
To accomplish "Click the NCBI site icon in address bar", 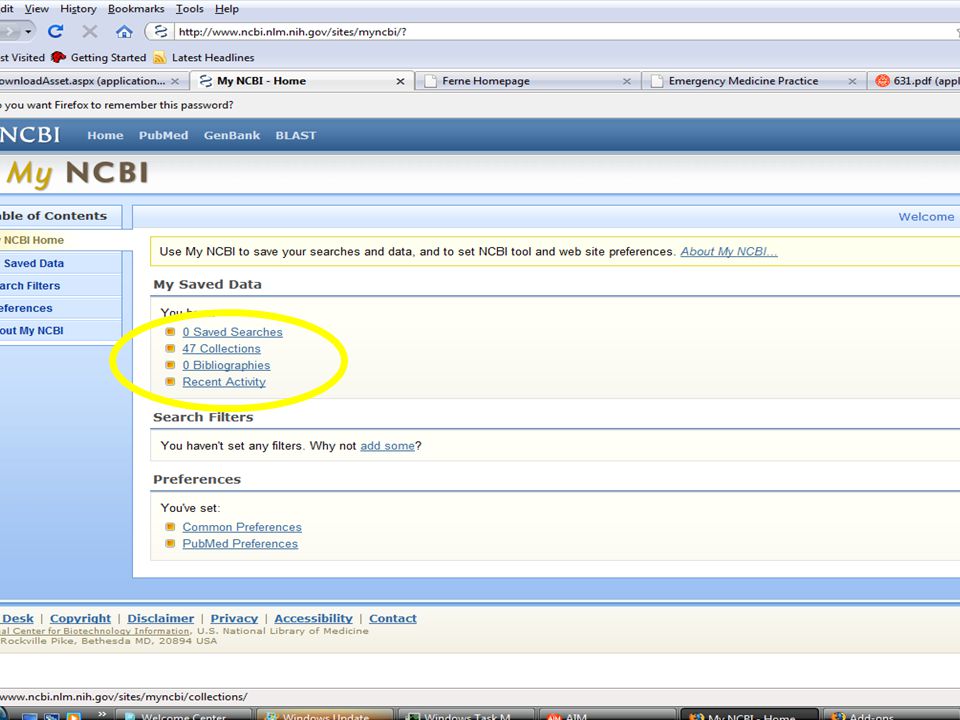I will [x=161, y=31].
